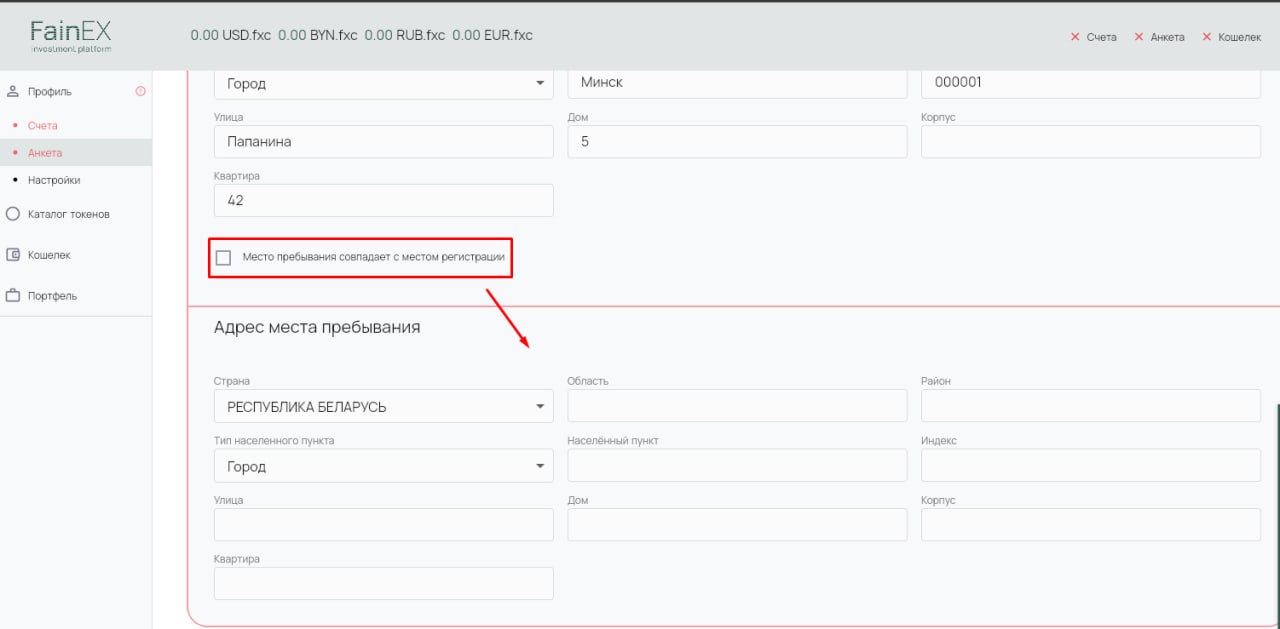This screenshot has width=1280, height=629.
Task: Click the Дом field containing 5
Action: click(x=737, y=141)
